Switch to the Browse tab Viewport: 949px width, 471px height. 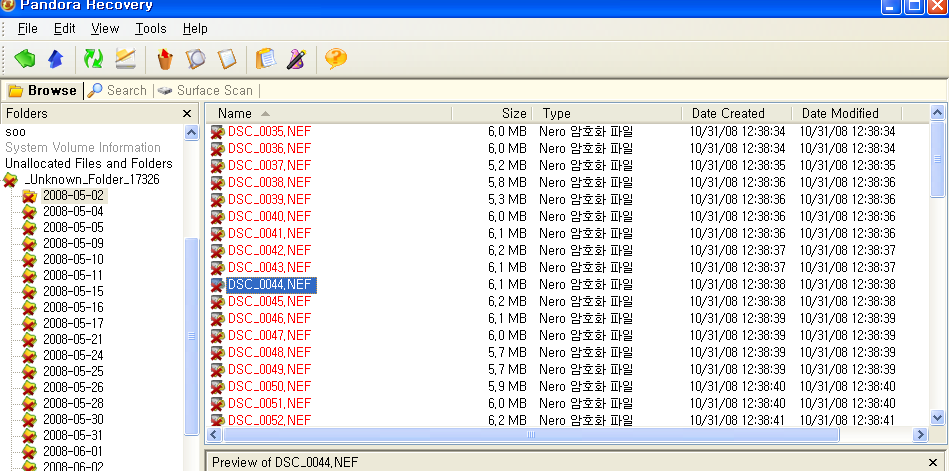coord(42,91)
